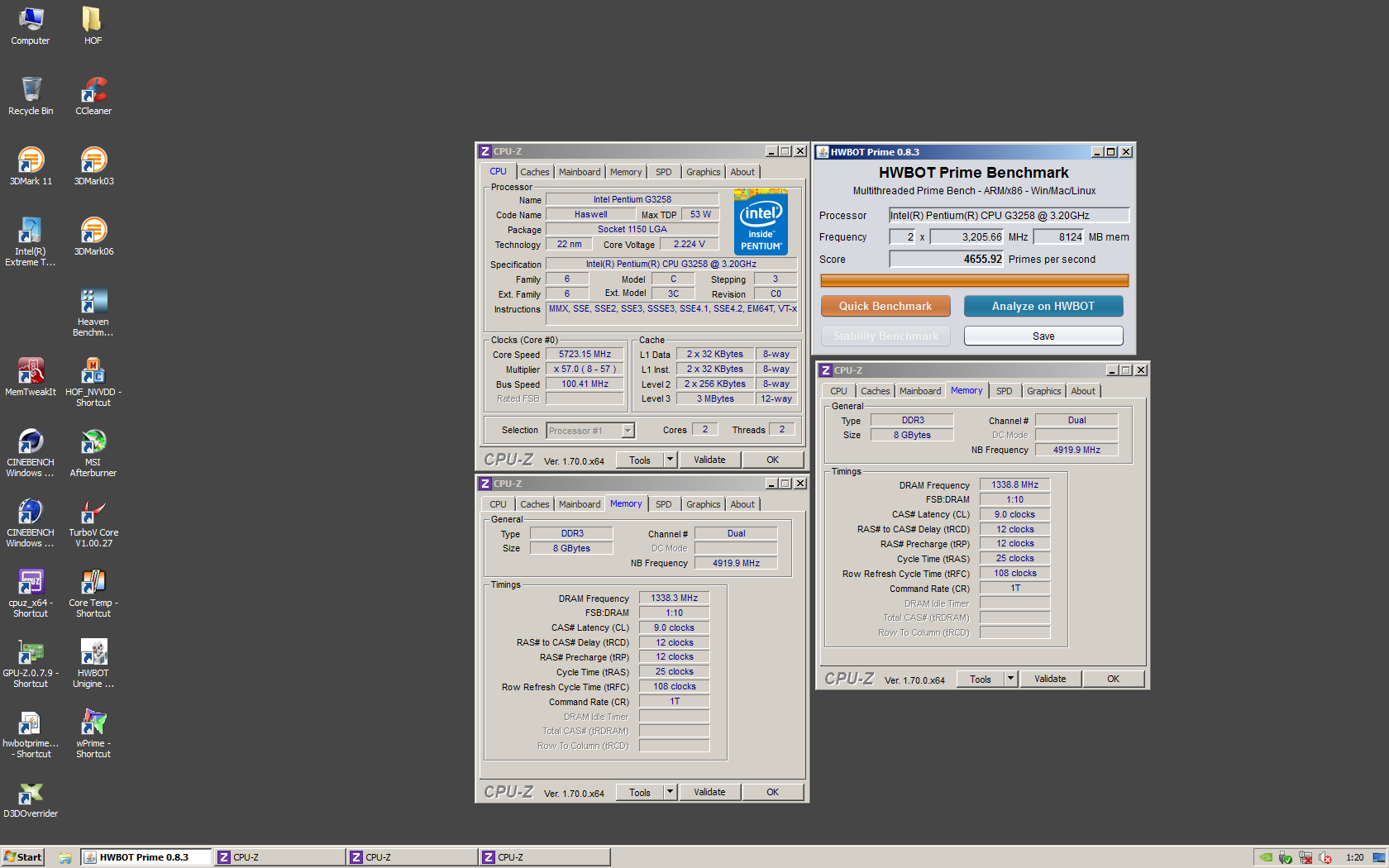Click Save button in HWBOT Prime
Image resolution: width=1389 pixels, height=868 pixels.
pos(1043,336)
